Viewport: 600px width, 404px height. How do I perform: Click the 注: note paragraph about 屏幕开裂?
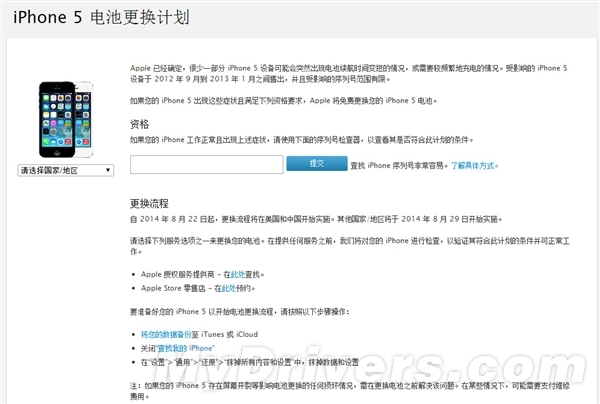[350, 391]
